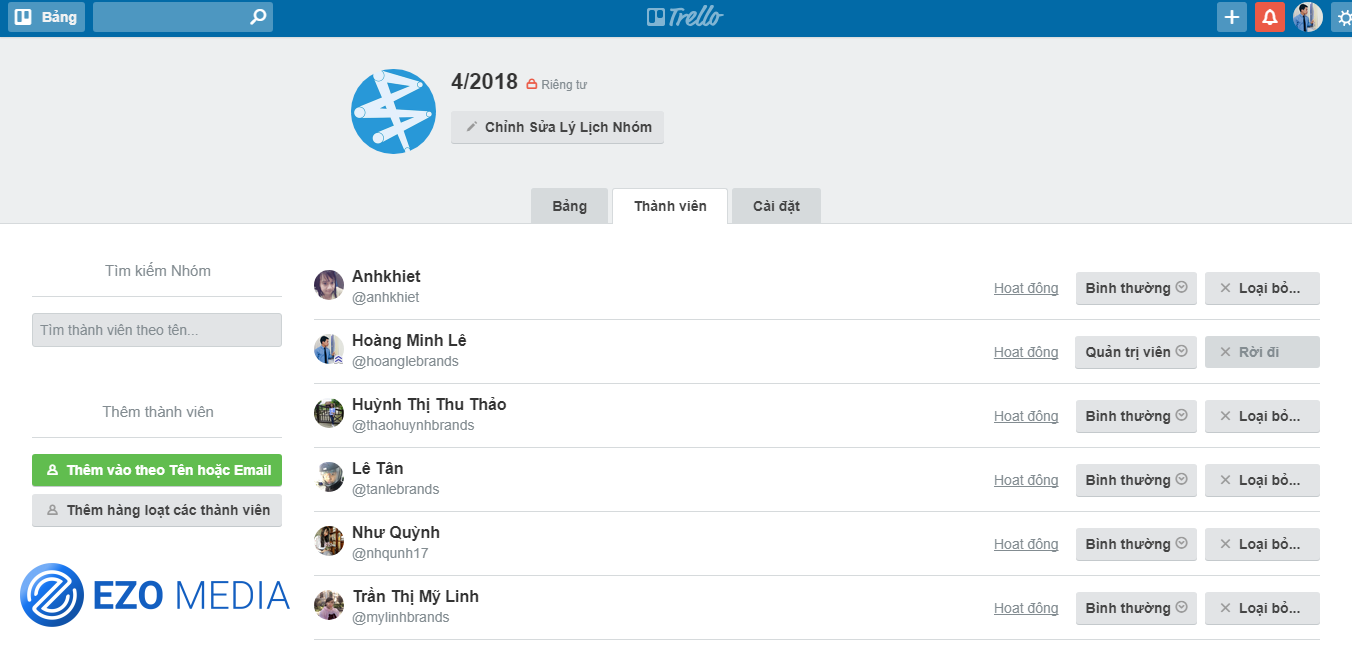Image resolution: width=1352 pixels, height=648 pixels.
Task: Open Hoạt động link for Huỳnh Thị Thu Thảo
Action: [x=1026, y=416]
